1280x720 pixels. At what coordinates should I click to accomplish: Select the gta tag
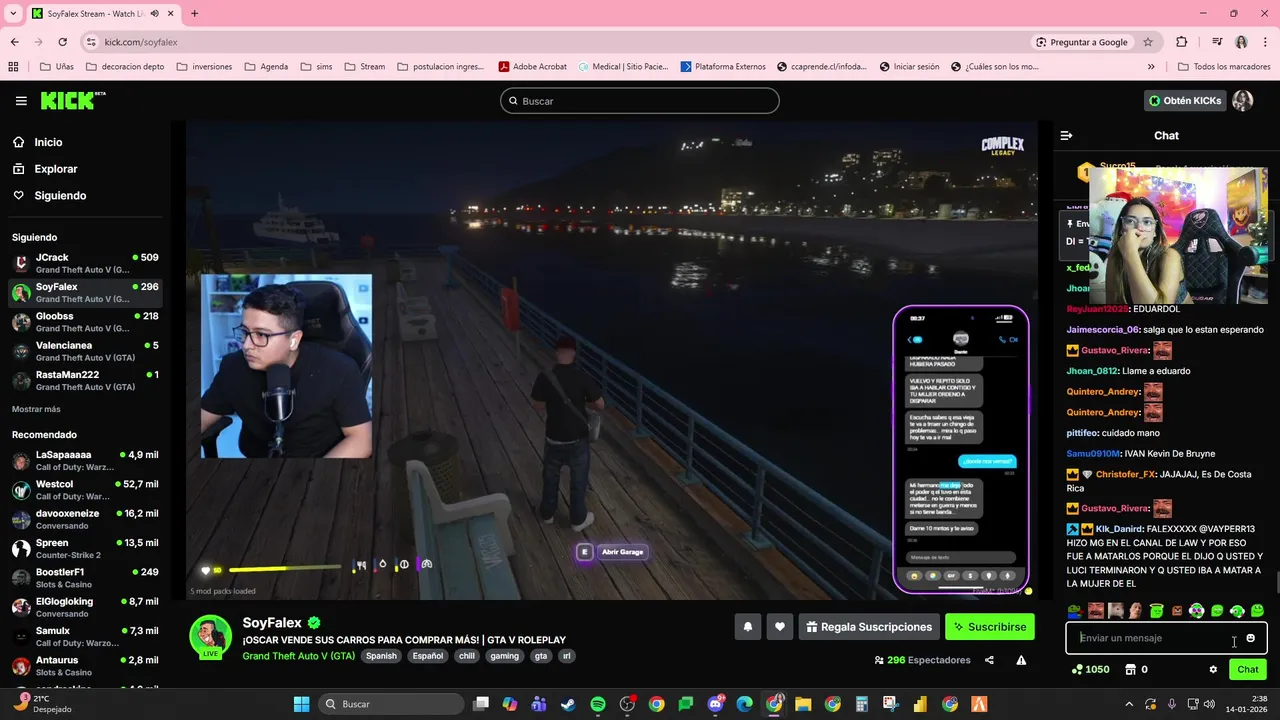click(x=541, y=656)
